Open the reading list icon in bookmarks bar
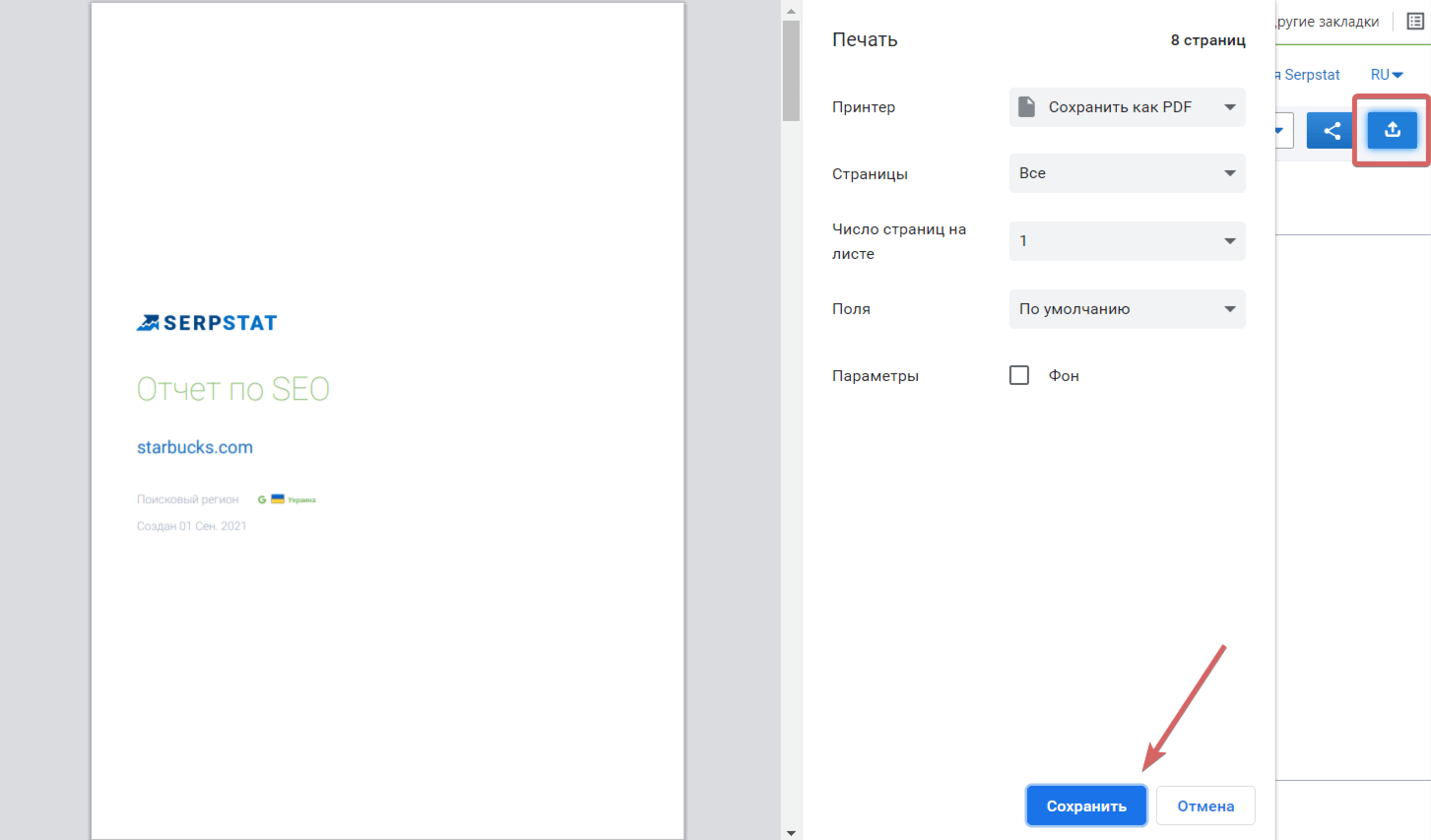Viewport: 1431px width, 840px height. pos(1415,22)
